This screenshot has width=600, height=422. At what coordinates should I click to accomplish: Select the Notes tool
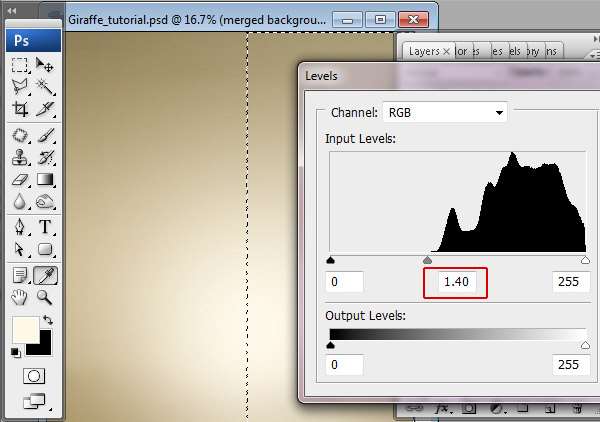pyautogui.click(x=20, y=275)
